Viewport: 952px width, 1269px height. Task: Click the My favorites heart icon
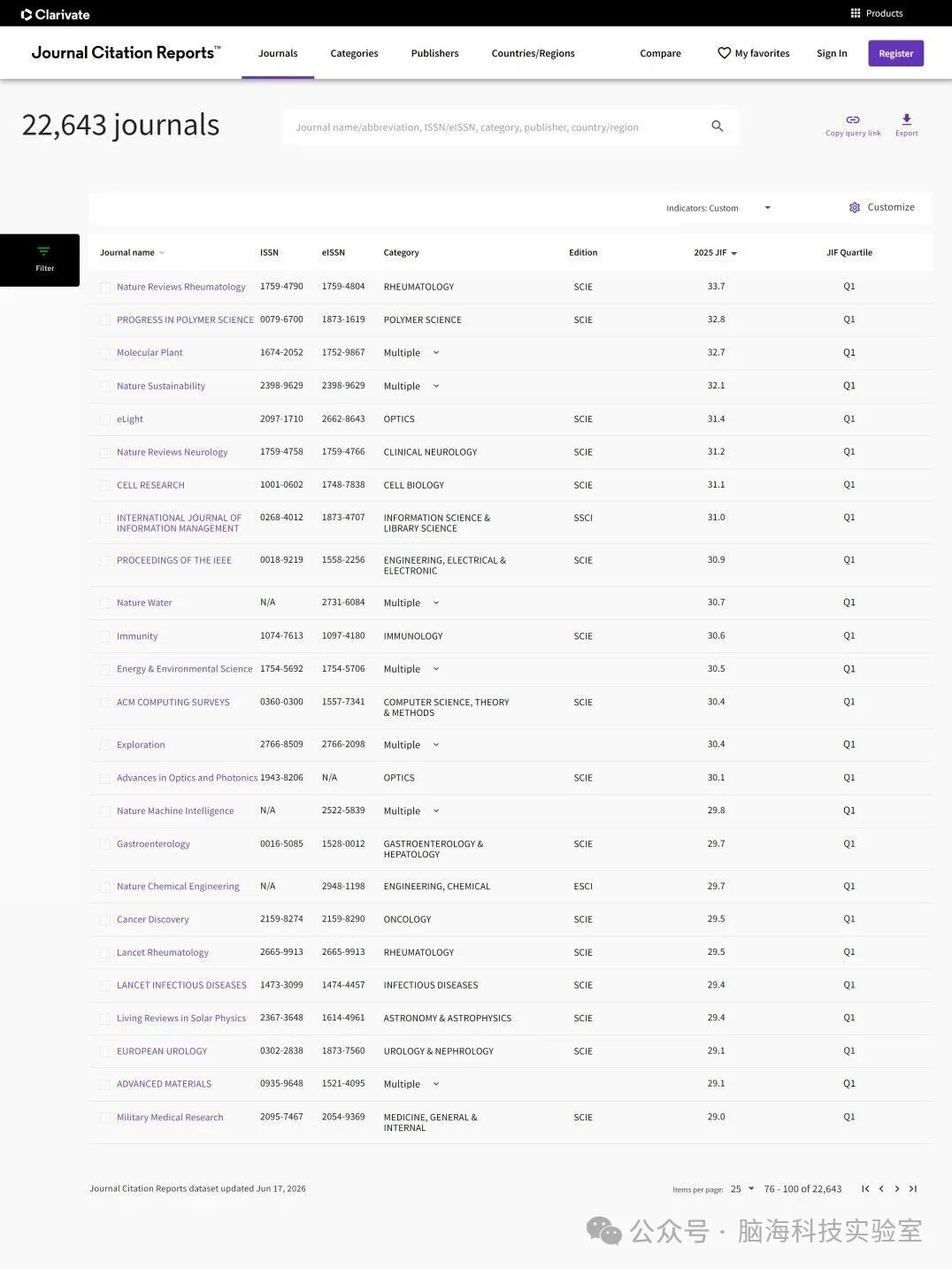click(x=724, y=53)
